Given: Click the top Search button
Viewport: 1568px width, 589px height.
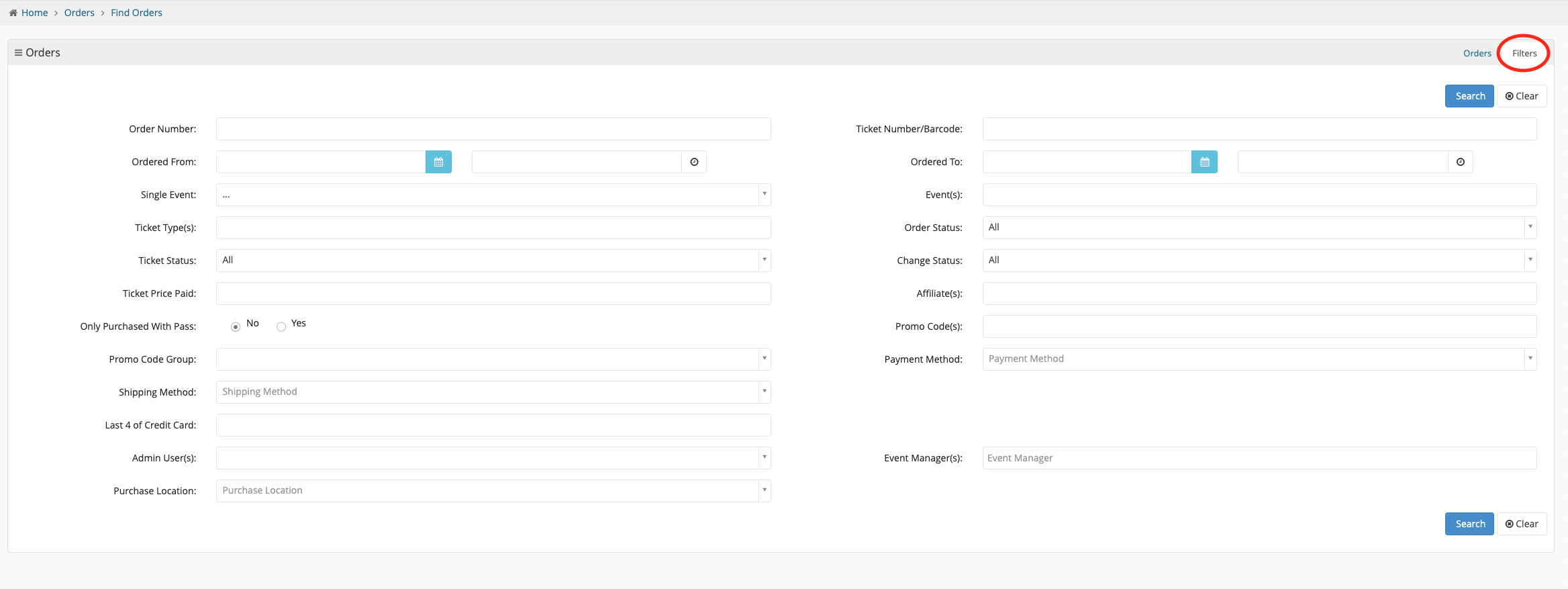Looking at the screenshot, I should pyautogui.click(x=1469, y=96).
